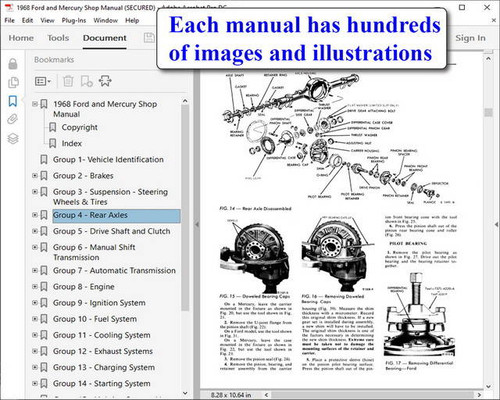Expand Group 14 - Starting System bookmark

tap(35, 383)
